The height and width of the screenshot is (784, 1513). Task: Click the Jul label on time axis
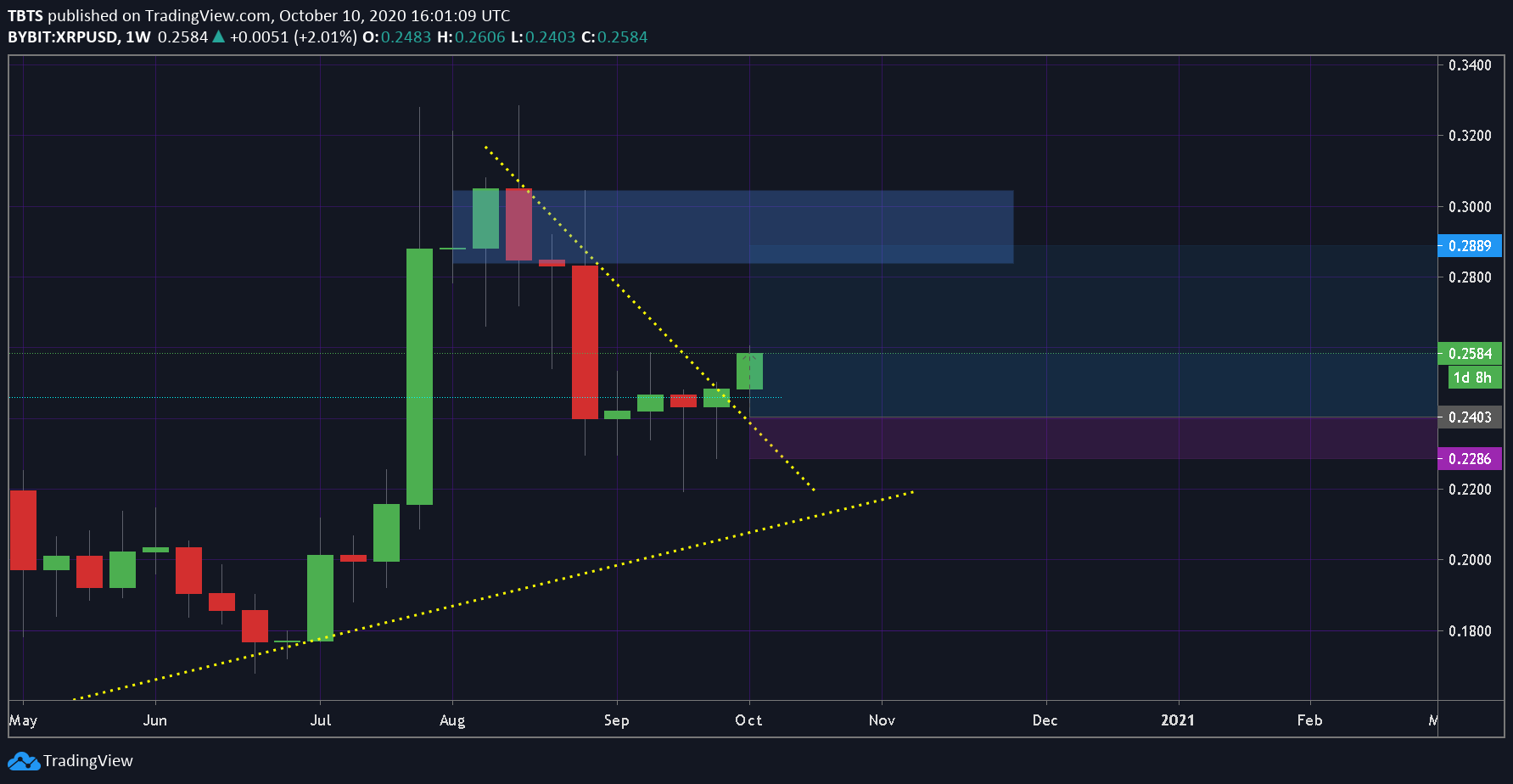321,720
